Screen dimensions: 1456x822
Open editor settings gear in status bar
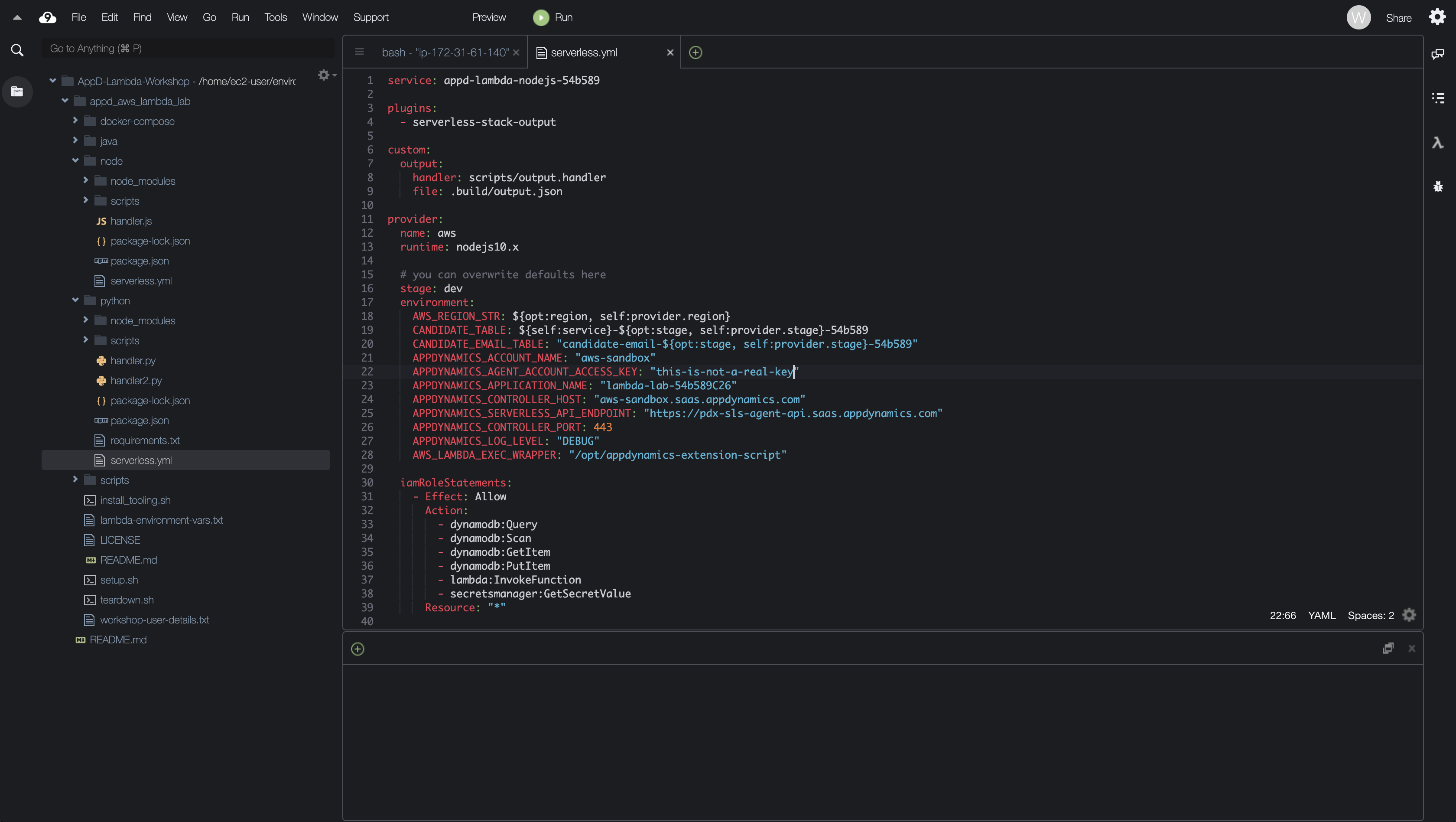click(1409, 615)
